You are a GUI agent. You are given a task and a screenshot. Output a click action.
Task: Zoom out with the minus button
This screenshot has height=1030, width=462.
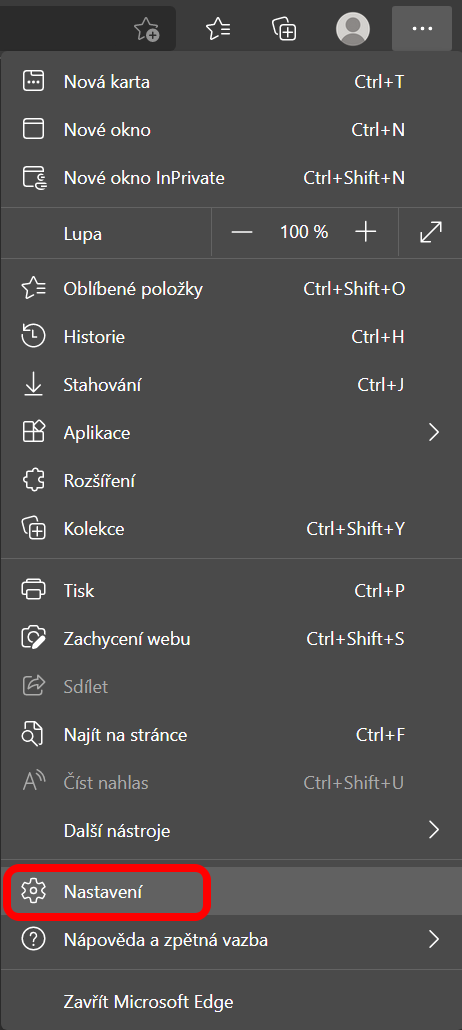coord(242,232)
